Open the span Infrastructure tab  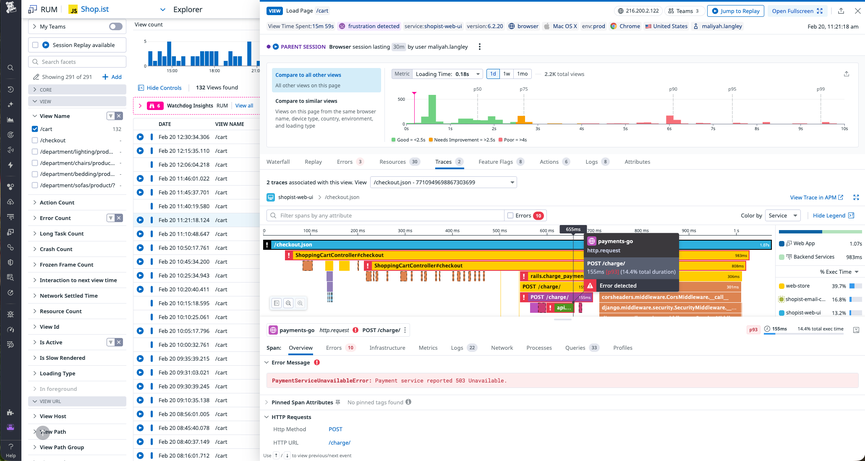click(x=387, y=348)
